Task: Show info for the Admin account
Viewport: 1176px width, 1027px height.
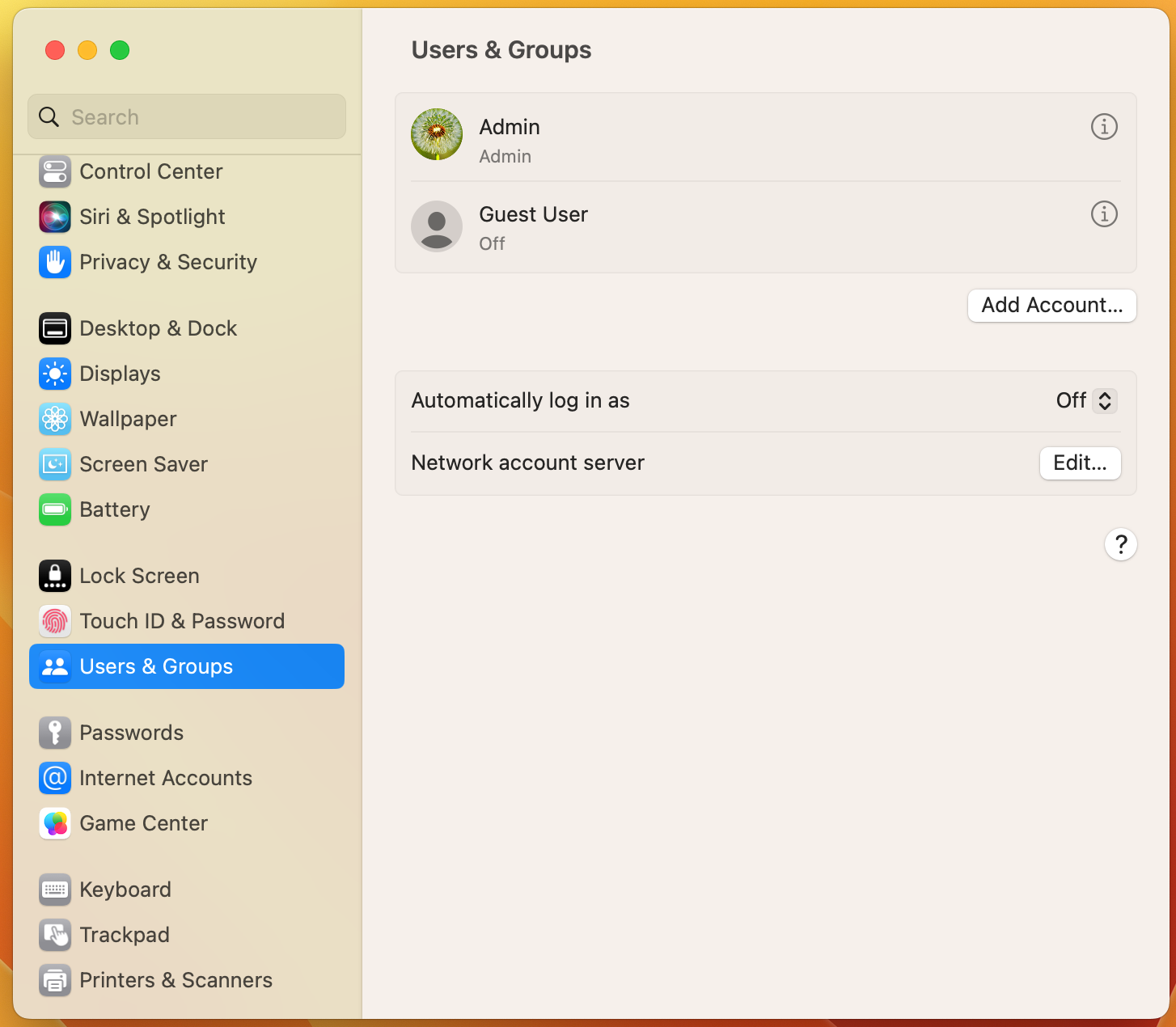Action: (1104, 127)
